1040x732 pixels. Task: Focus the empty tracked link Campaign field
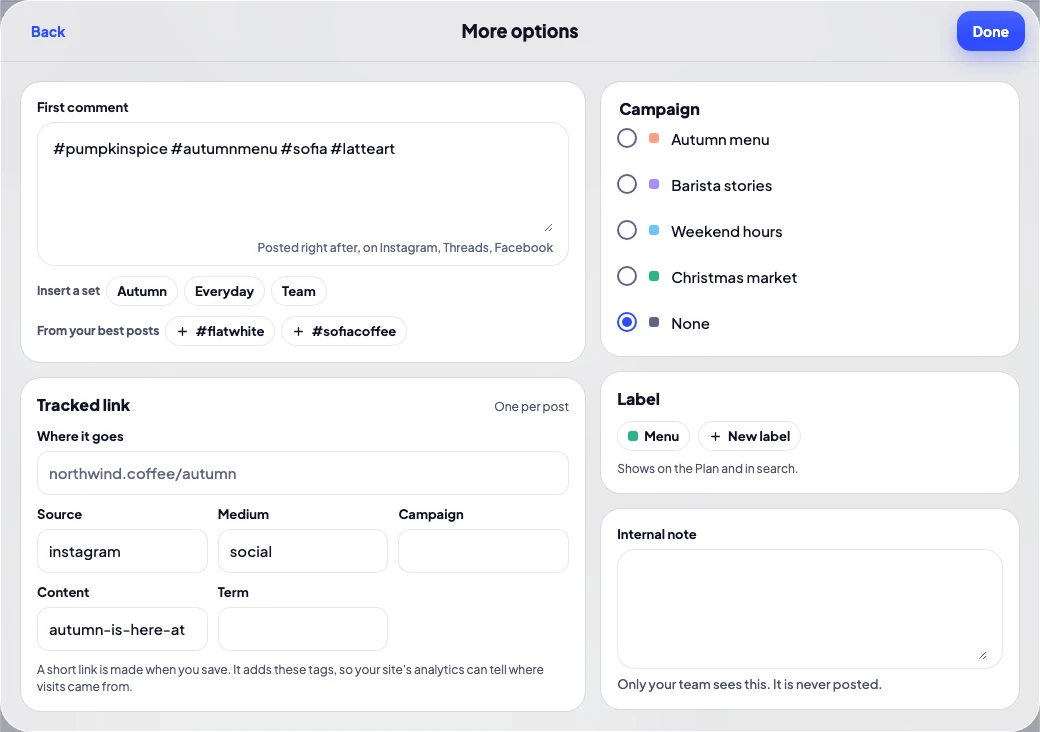point(483,551)
